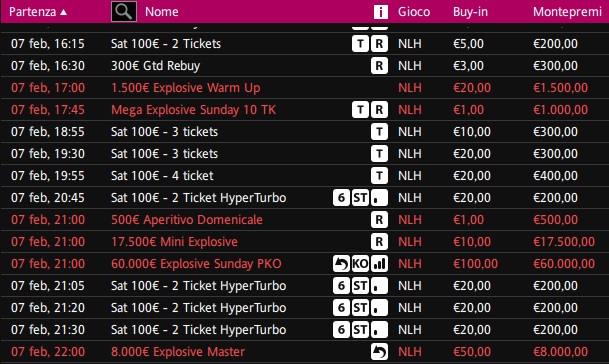The width and height of the screenshot is (609, 364).
Task: Click the magnifier search icon
Action: 124,12
